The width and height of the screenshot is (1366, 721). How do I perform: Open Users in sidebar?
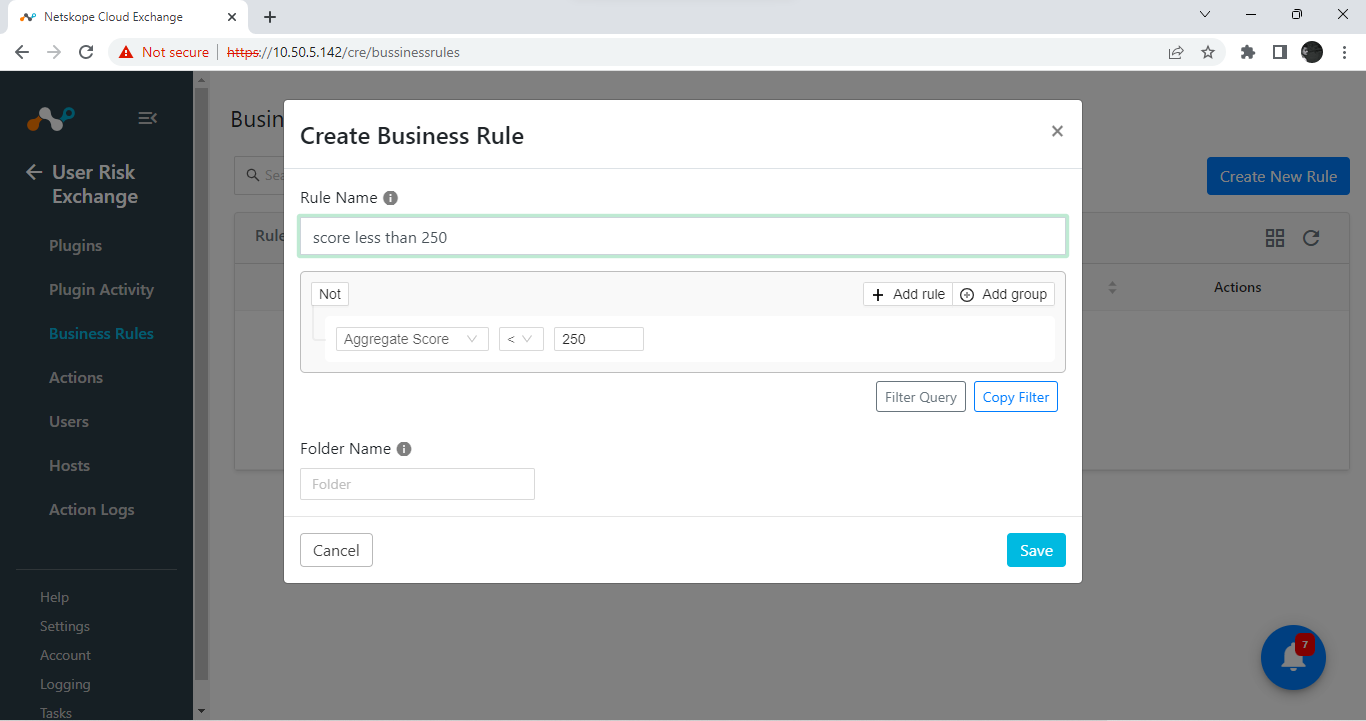(x=69, y=422)
